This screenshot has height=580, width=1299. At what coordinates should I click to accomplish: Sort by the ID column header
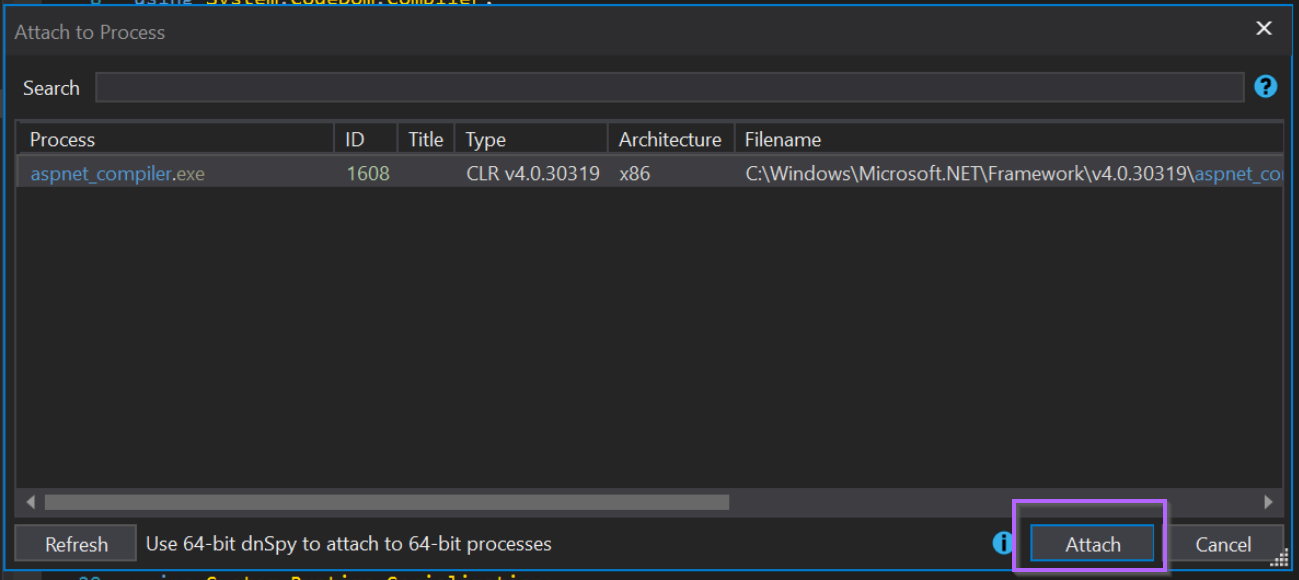[x=355, y=138]
